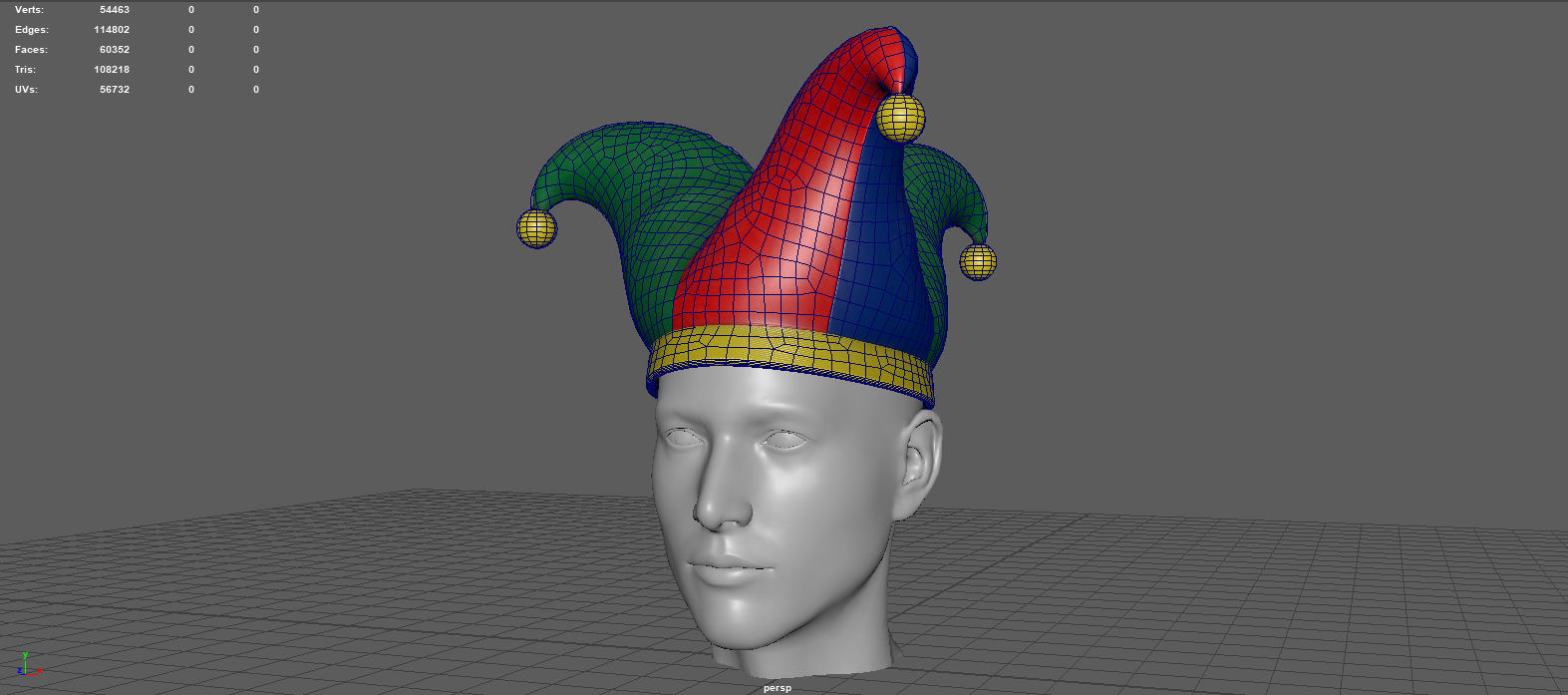Click the Tris: label in HUD
This screenshot has width=1568, height=695.
coord(25,69)
